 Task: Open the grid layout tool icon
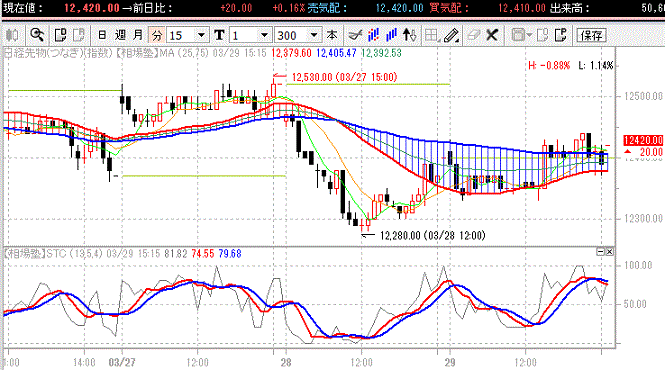point(432,35)
